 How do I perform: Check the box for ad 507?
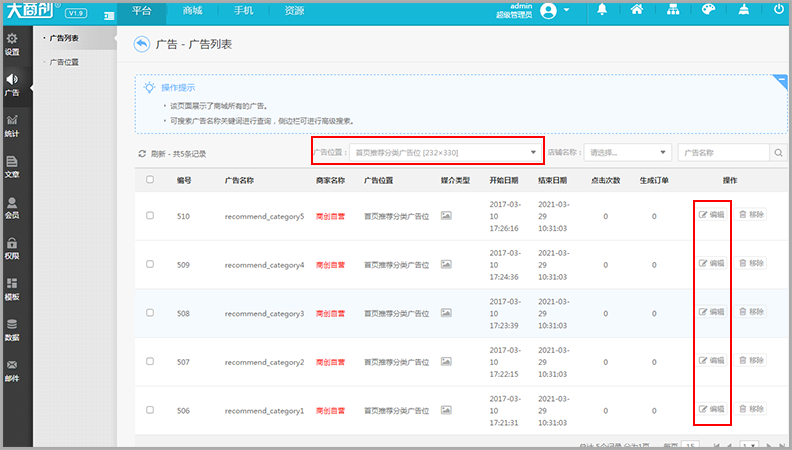pyautogui.click(x=150, y=361)
